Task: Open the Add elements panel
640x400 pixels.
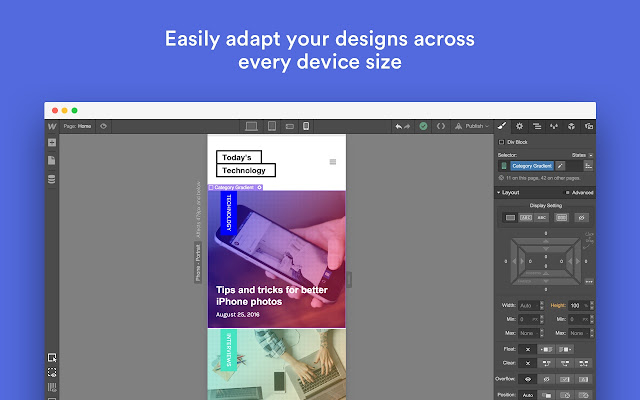Action: (x=52, y=142)
